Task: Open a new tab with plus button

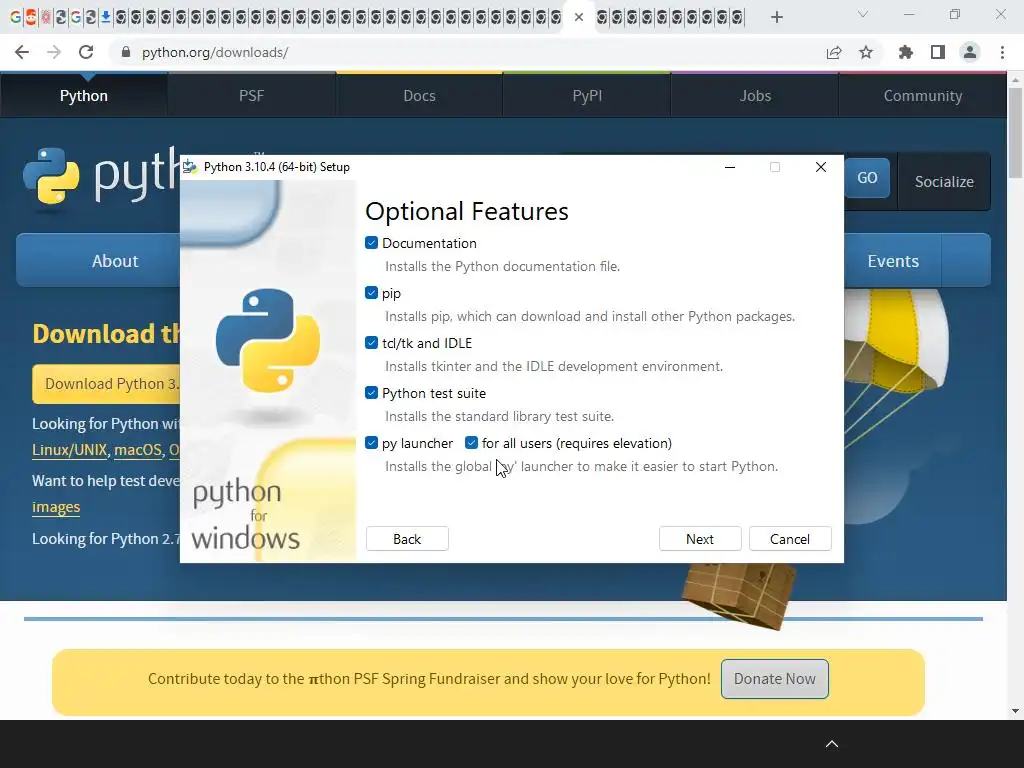Action: coord(776,17)
